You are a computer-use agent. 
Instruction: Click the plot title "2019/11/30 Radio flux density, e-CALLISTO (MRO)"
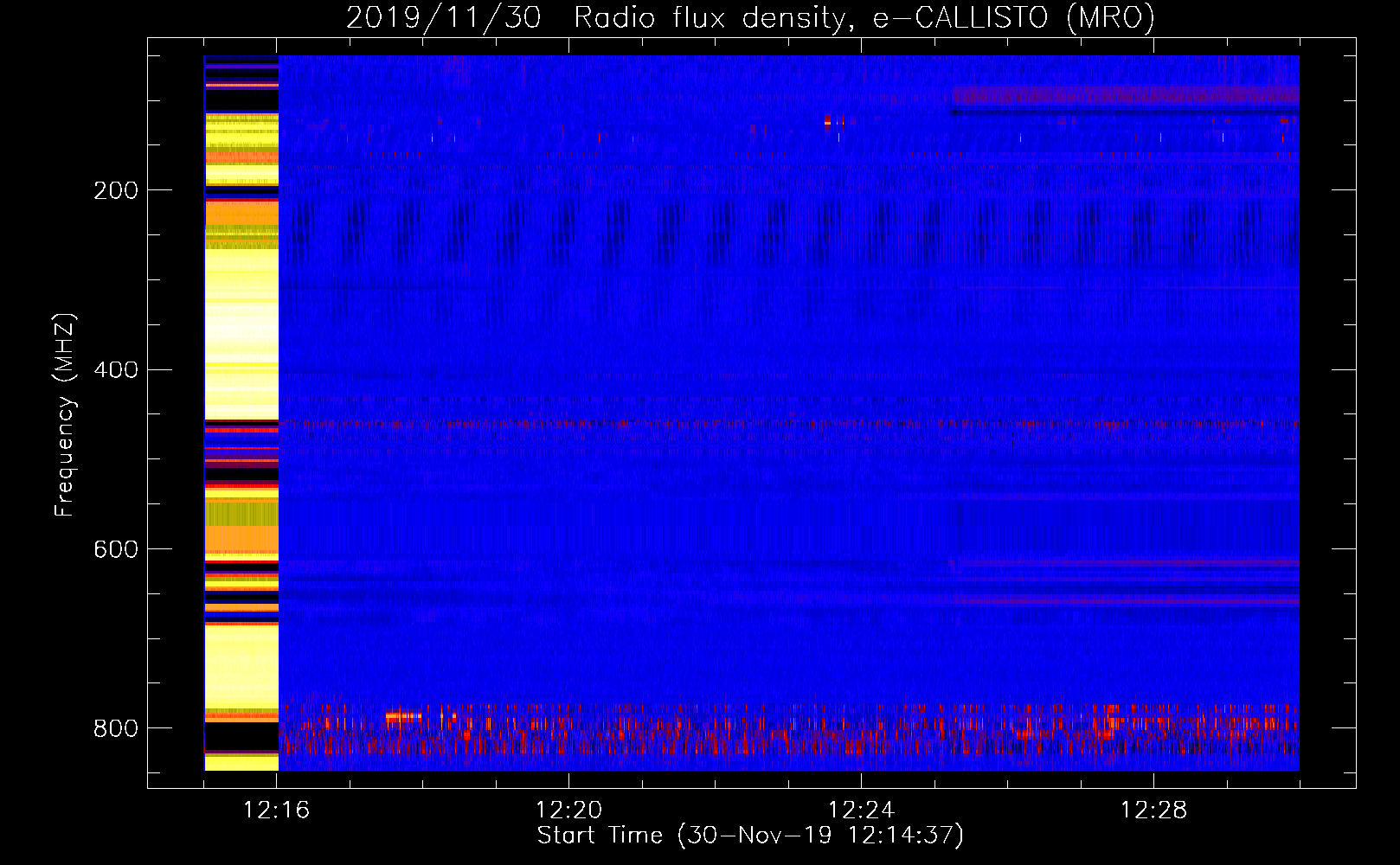750,17
